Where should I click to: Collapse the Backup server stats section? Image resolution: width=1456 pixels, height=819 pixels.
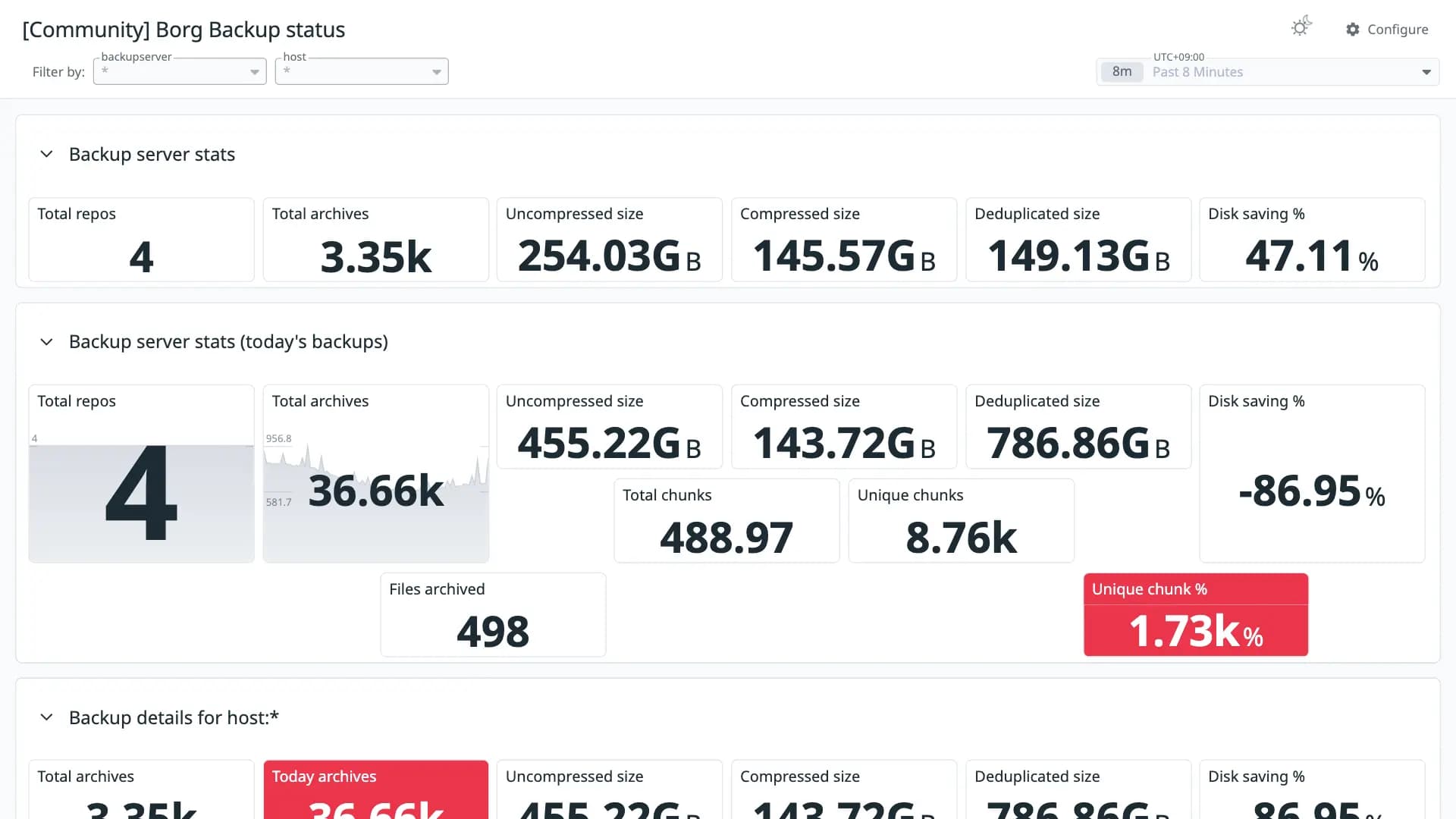(x=46, y=154)
